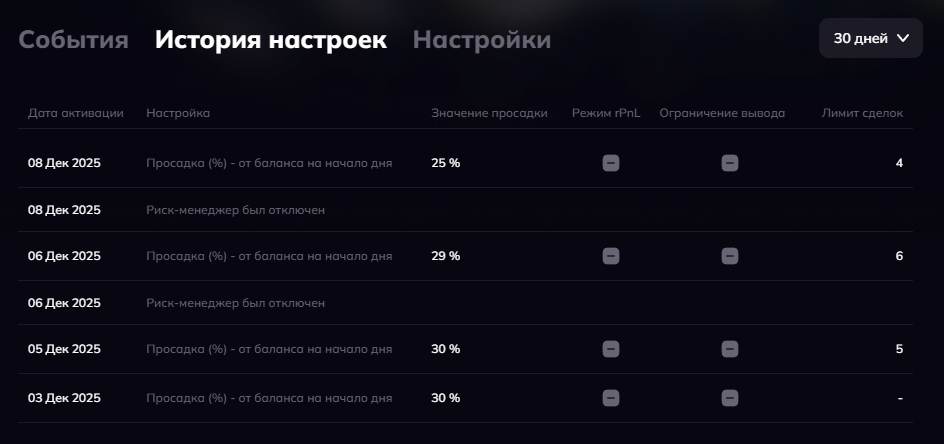Select the История настроек tab
Viewport: 944px width, 444px height.
point(270,40)
